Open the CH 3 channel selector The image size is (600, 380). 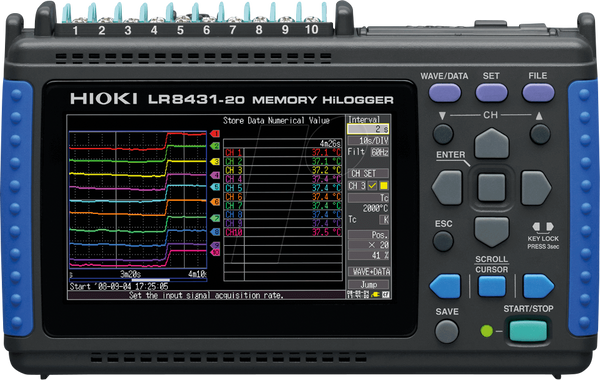tap(357, 186)
